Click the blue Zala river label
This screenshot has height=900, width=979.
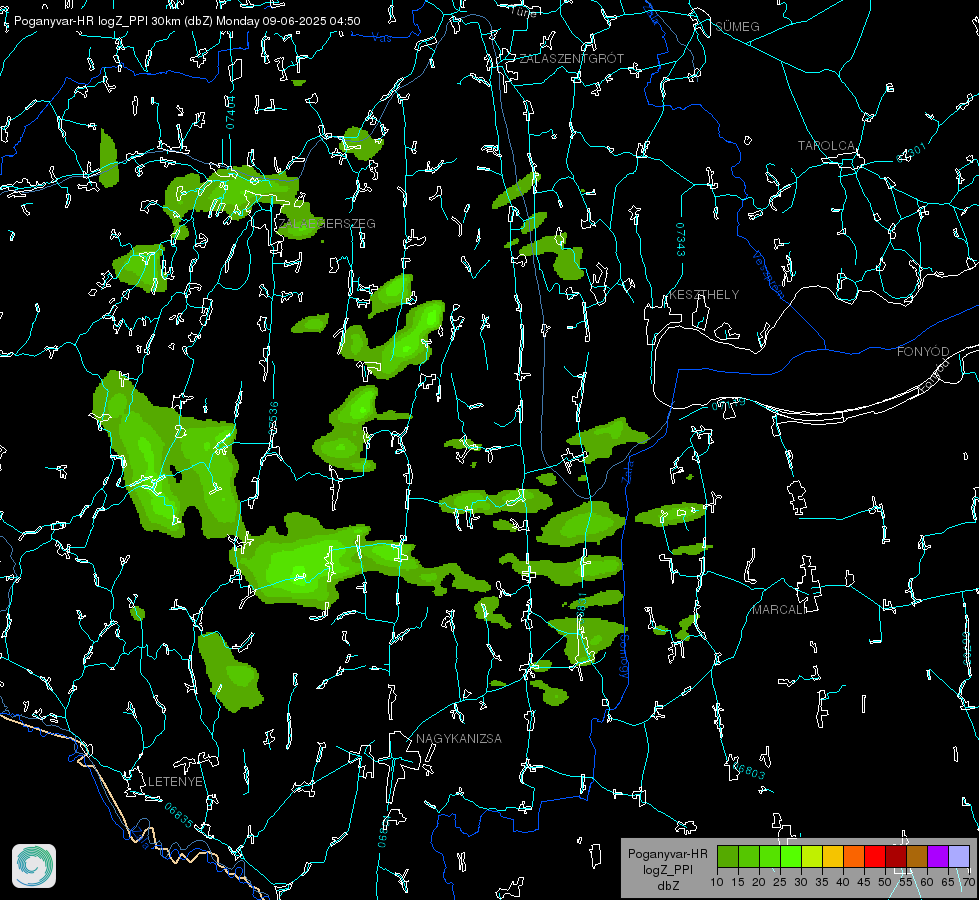pos(627,470)
